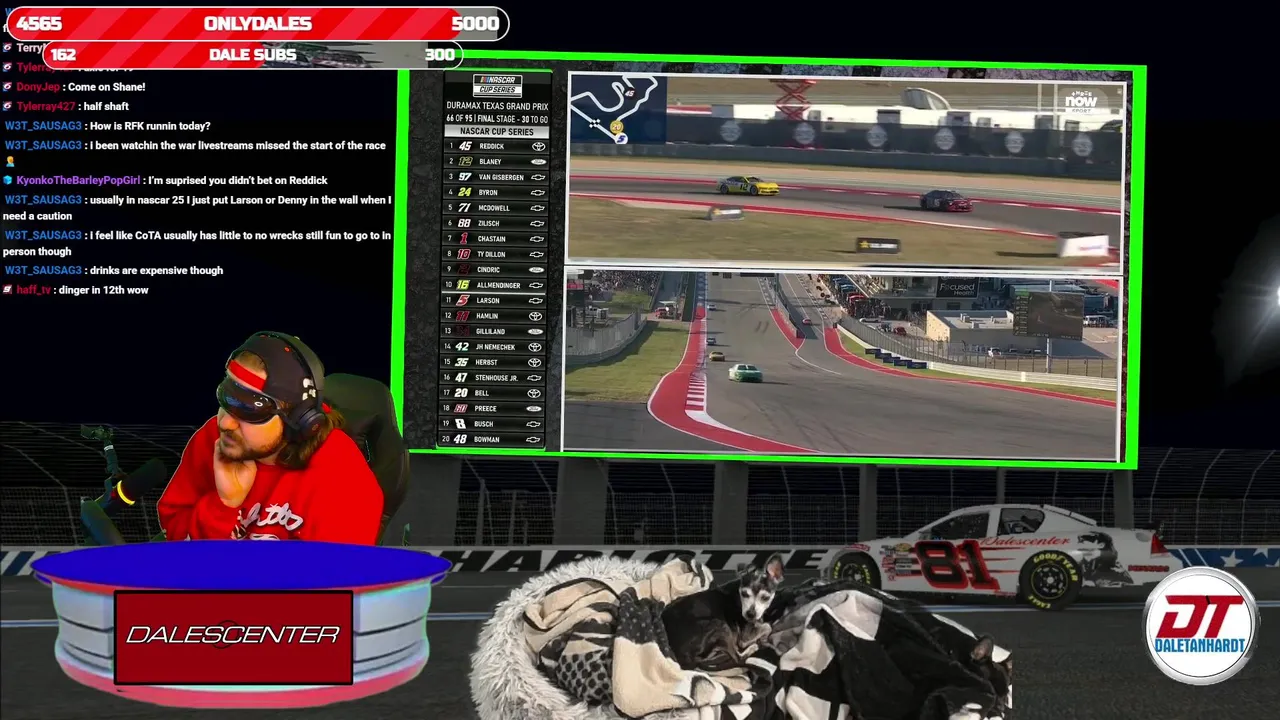Click the 'STENHOUSE JR.' driver name
1280x720 pixels.
point(496,378)
